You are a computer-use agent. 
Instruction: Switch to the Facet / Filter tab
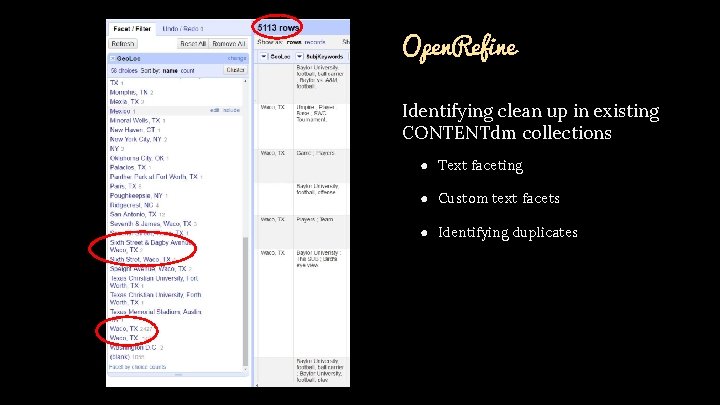pyautogui.click(x=132, y=28)
